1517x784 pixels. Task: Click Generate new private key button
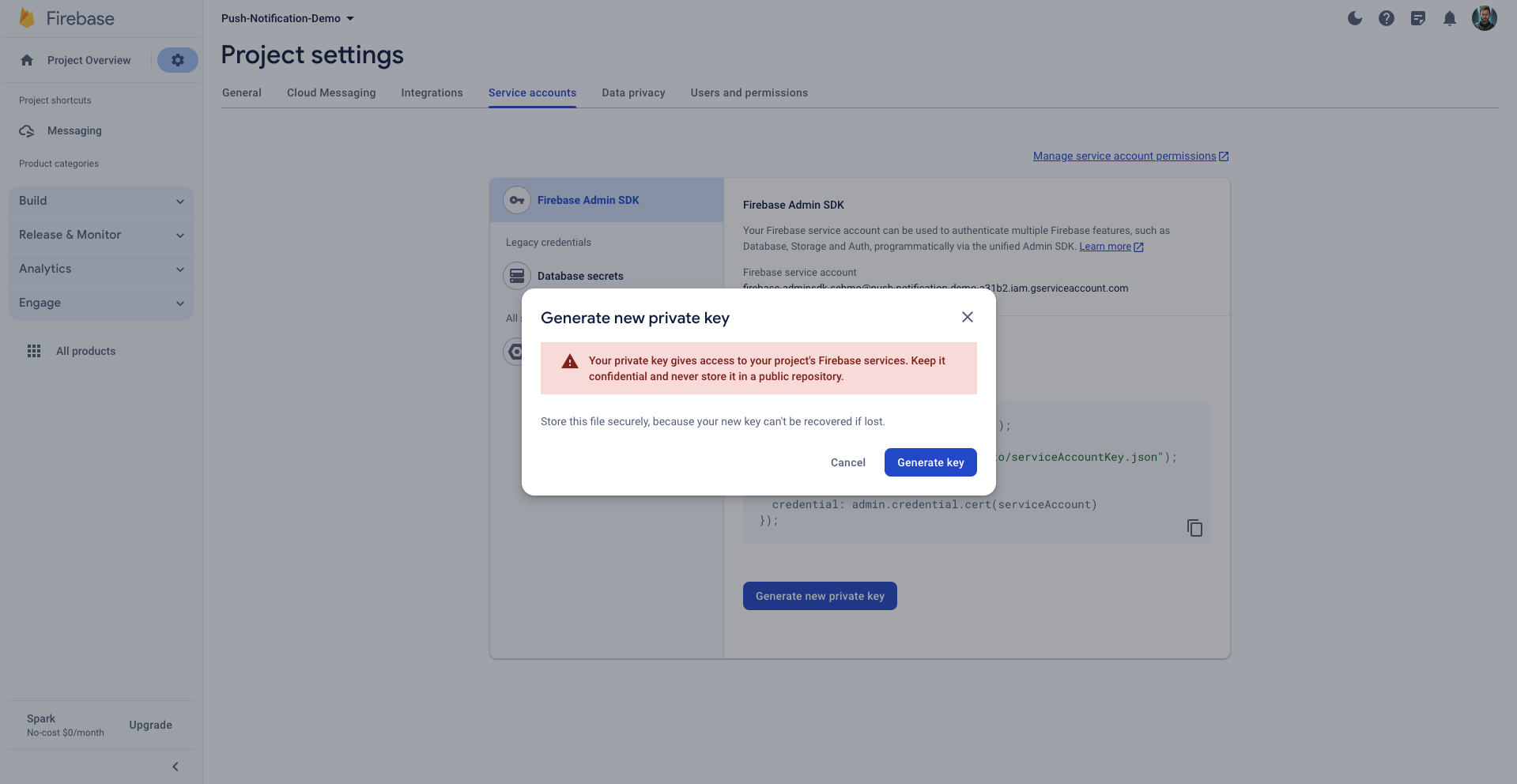[x=820, y=596]
